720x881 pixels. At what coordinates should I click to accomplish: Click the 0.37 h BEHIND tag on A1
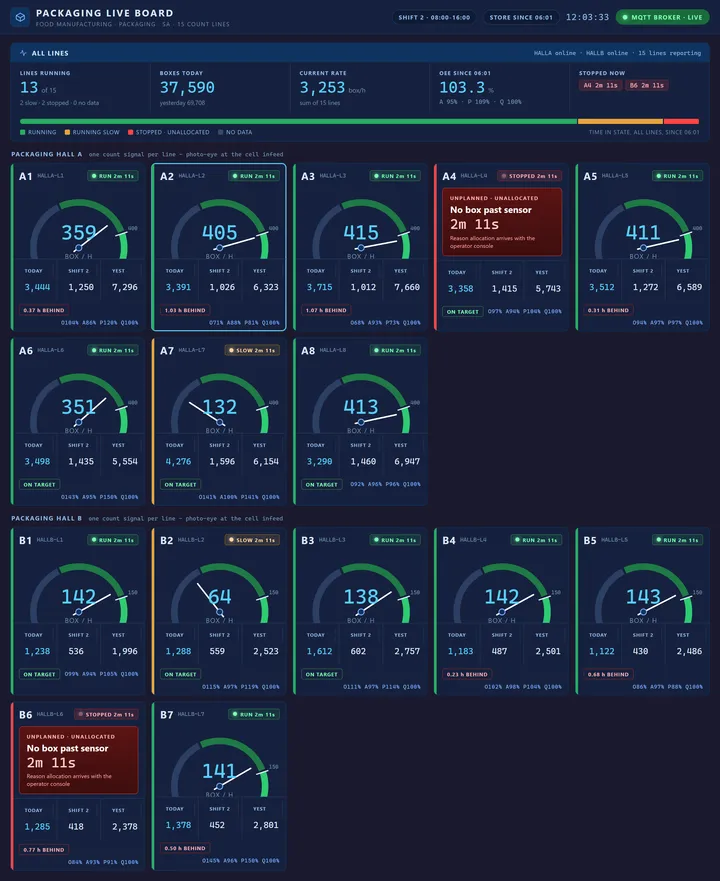click(44, 310)
